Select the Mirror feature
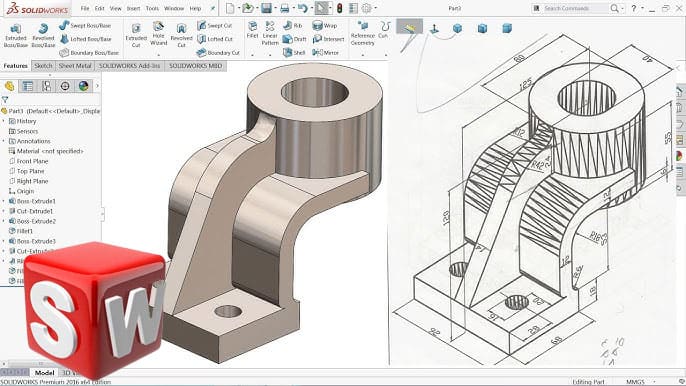Image resolution: width=686 pixels, height=386 pixels. (326, 53)
